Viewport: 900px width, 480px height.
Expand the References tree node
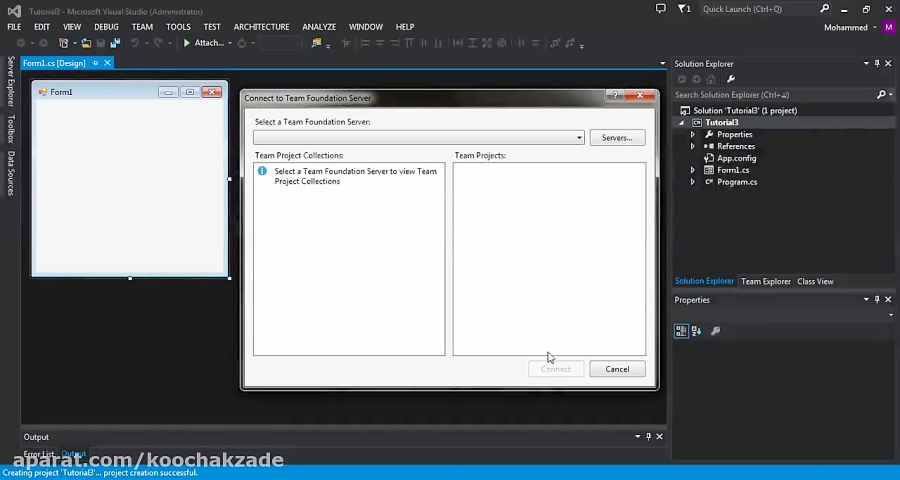692,146
